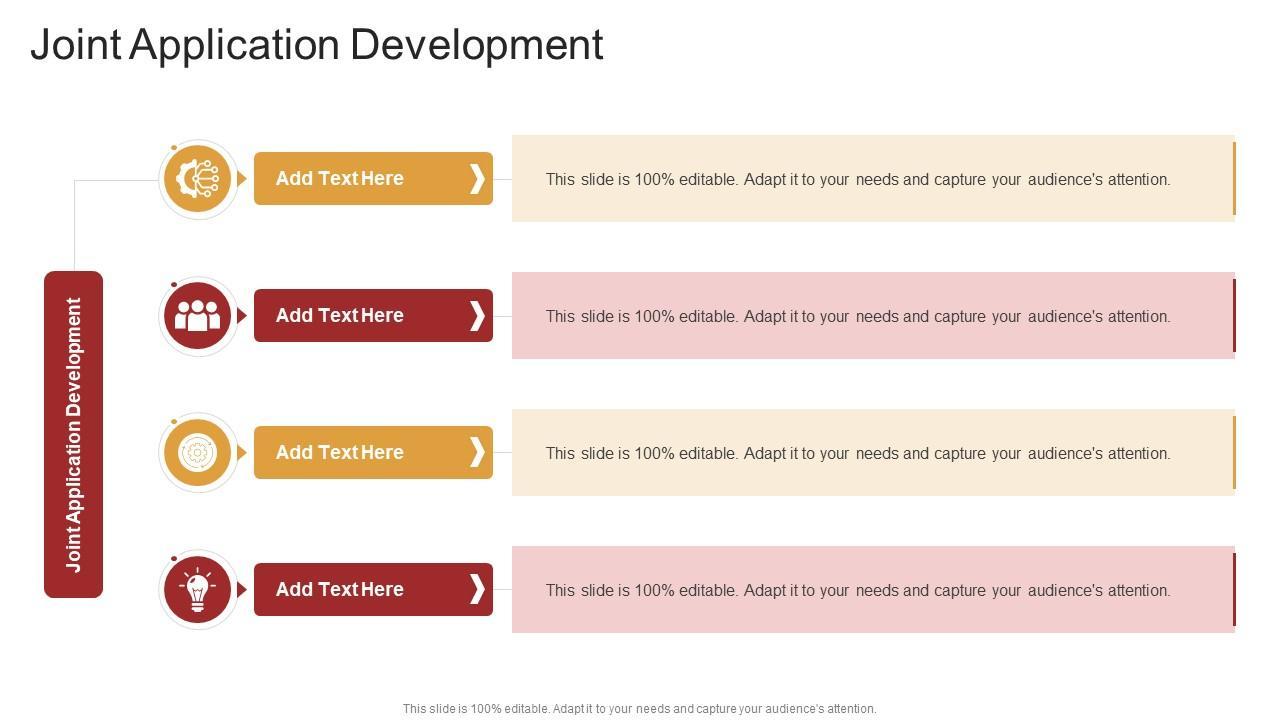The width and height of the screenshot is (1280, 720).
Task: Click the small red triangle beside the people group icon
Action: click(x=242, y=316)
